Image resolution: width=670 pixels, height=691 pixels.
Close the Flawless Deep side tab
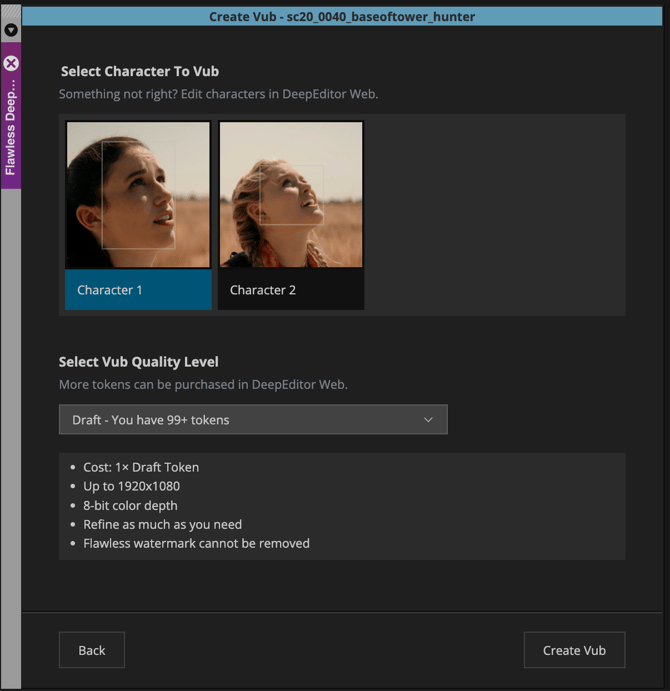coord(11,63)
